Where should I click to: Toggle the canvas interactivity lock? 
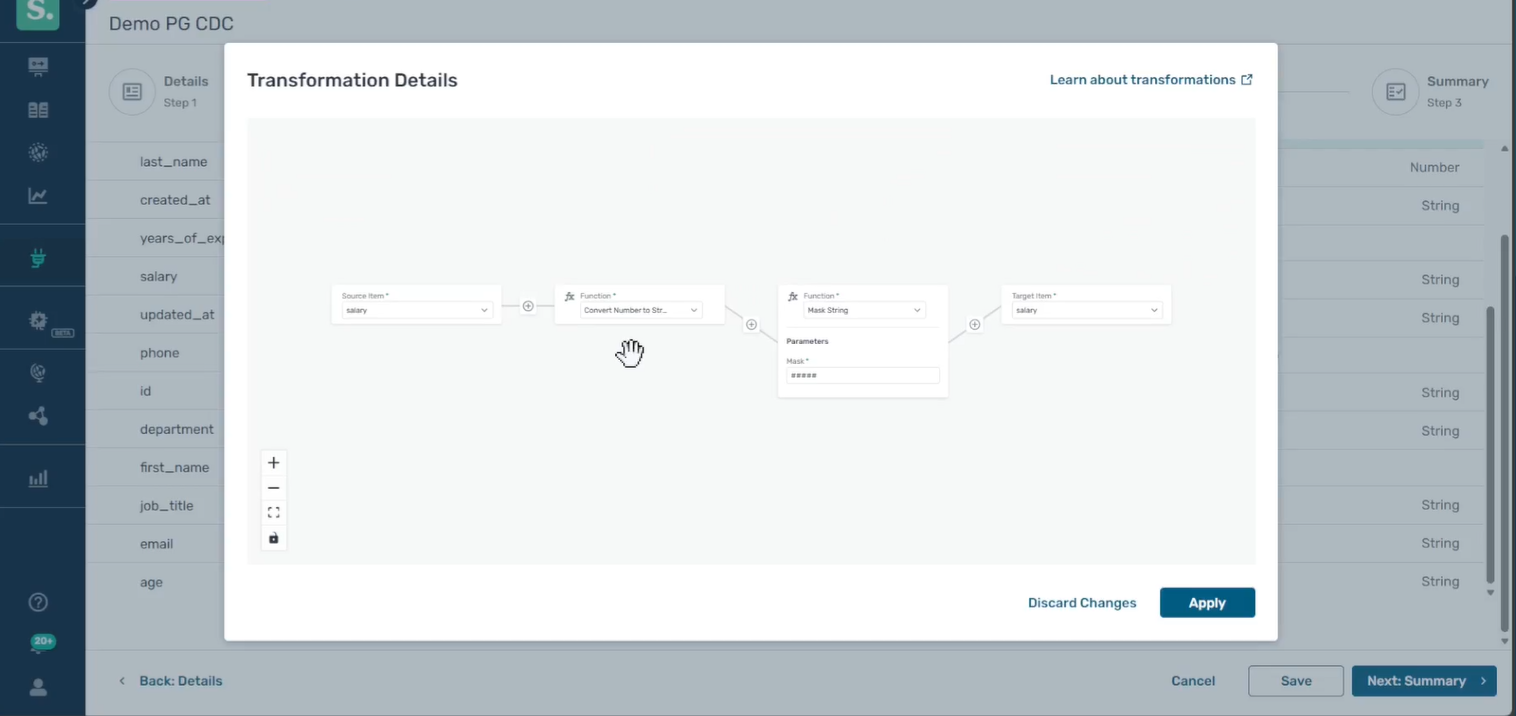[x=273, y=538]
